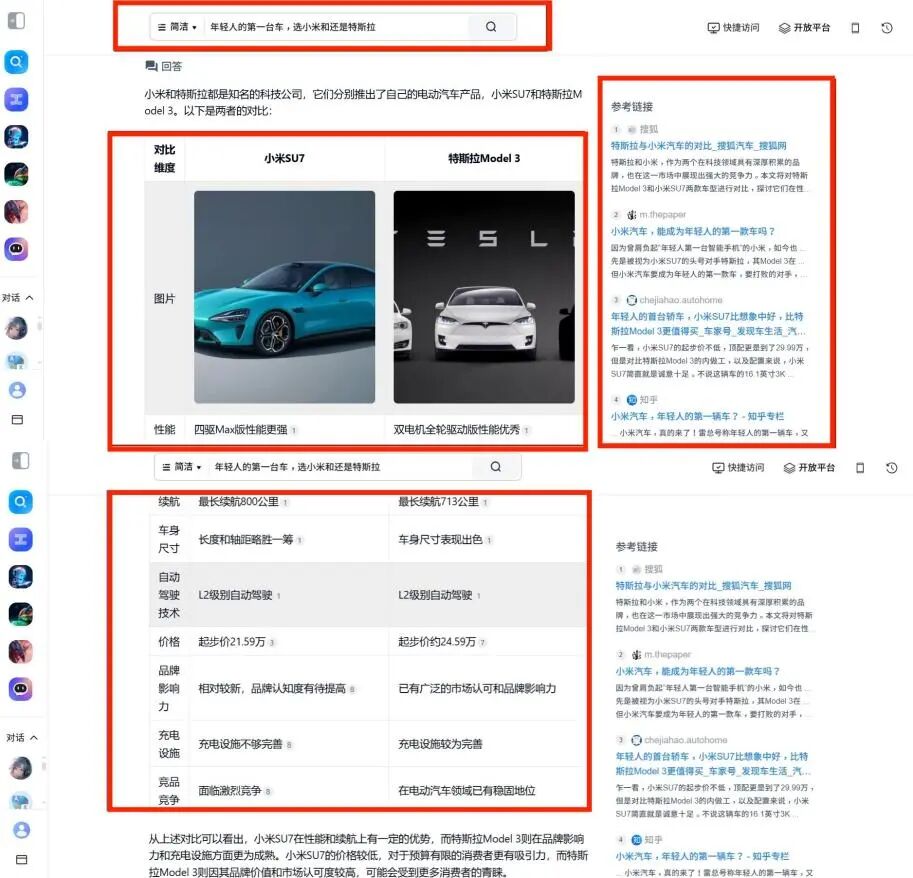Click the Xiaomi SU7 car image
The image size is (913, 878).
click(x=284, y=297)
